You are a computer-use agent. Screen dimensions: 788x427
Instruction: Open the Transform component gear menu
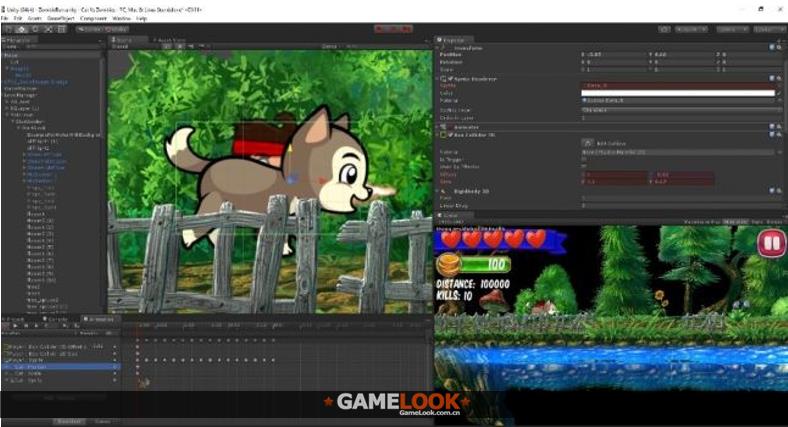779,47
